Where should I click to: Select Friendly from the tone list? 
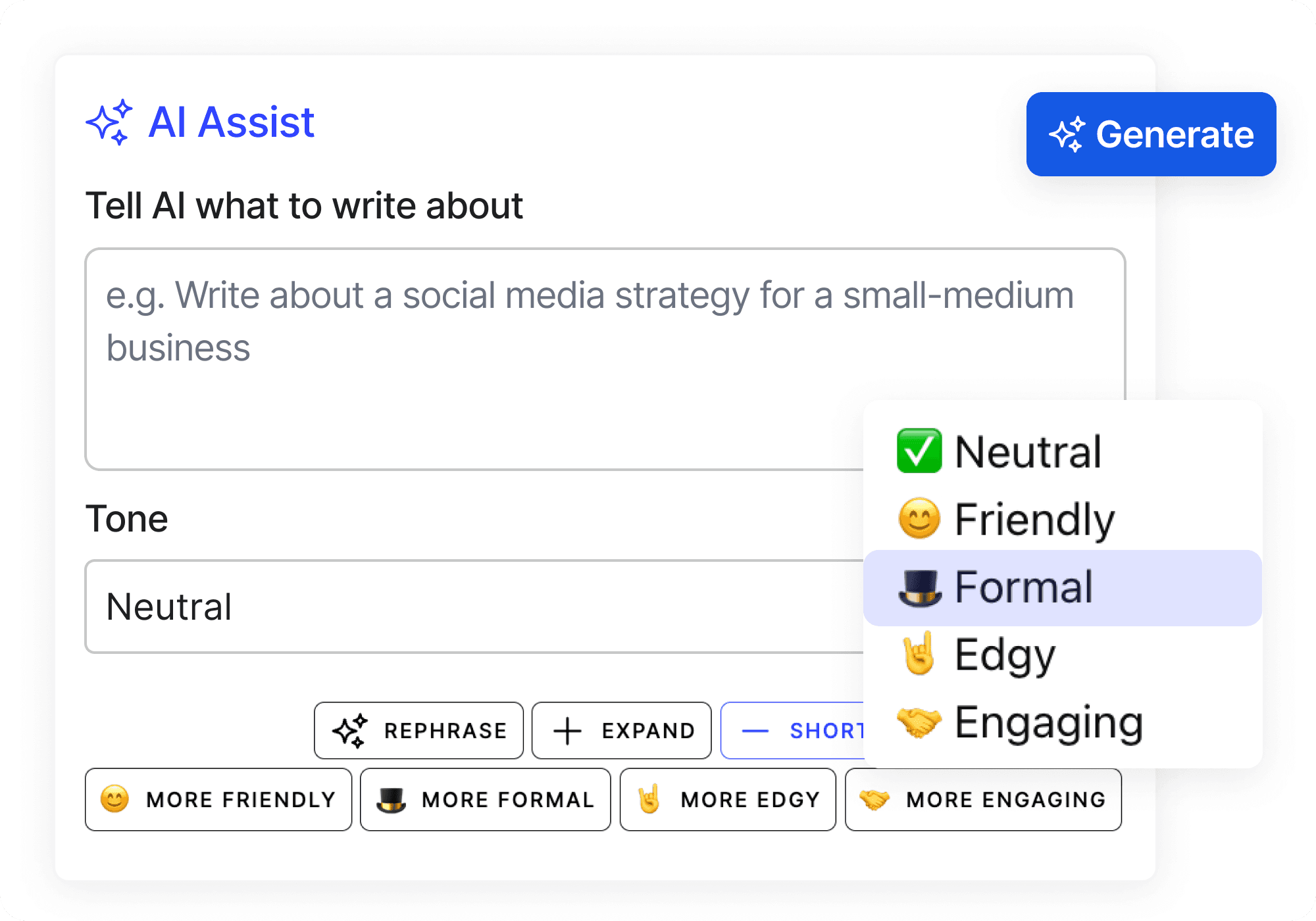coord(1063,519)
